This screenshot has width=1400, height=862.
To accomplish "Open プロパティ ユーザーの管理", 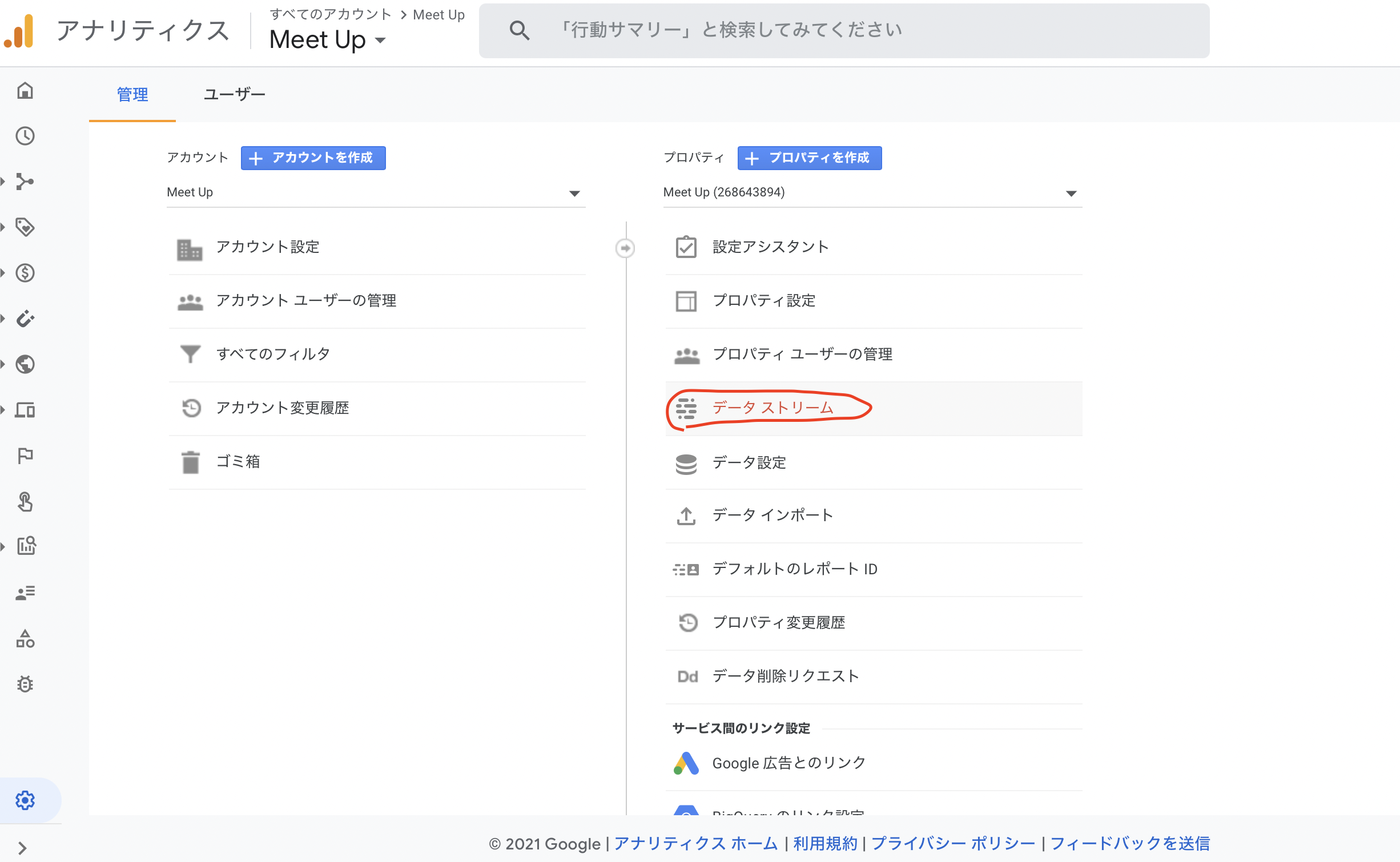I will click(x=874, y=355).
